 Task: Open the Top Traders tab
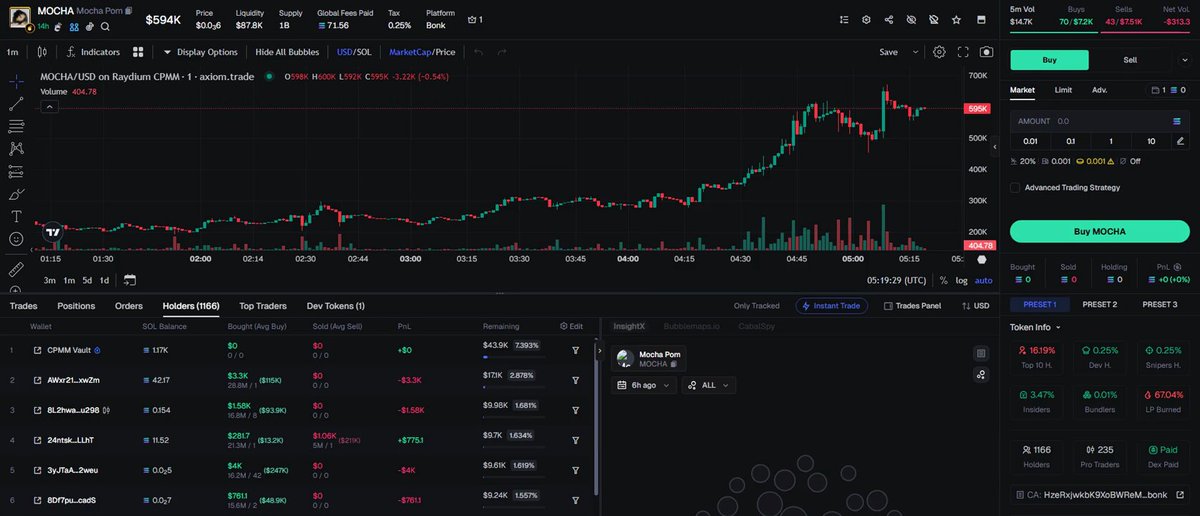[263, 306]
